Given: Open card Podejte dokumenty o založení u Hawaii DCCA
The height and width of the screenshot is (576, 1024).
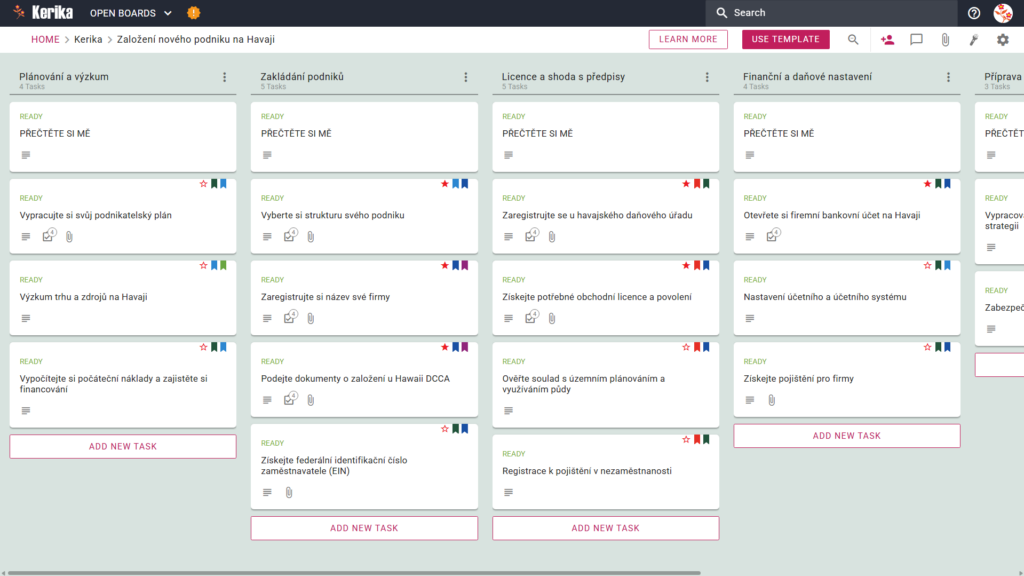Looking at the screenshot, I should coord(364,379).
